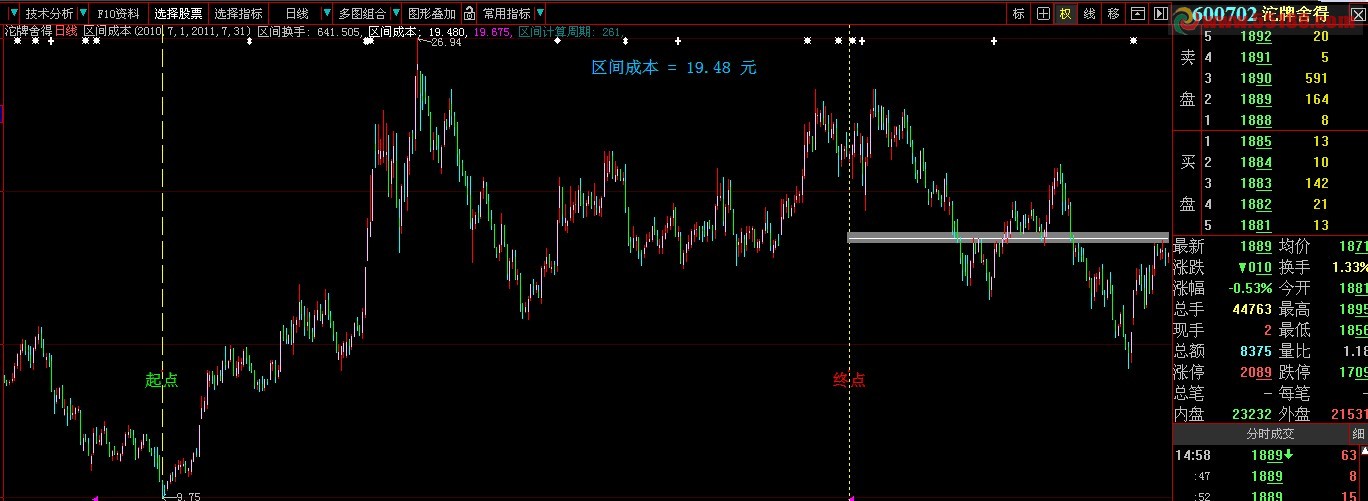Click the 总手 value 44763
Image resolution: width=1368 pixels, height=501 pixels.
[x=1251, y=309]
